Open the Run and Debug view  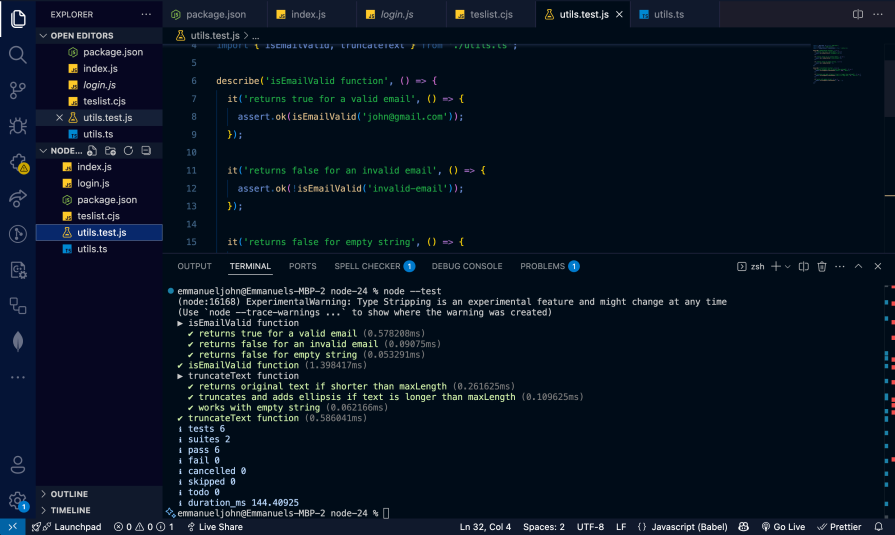point(18,126)
